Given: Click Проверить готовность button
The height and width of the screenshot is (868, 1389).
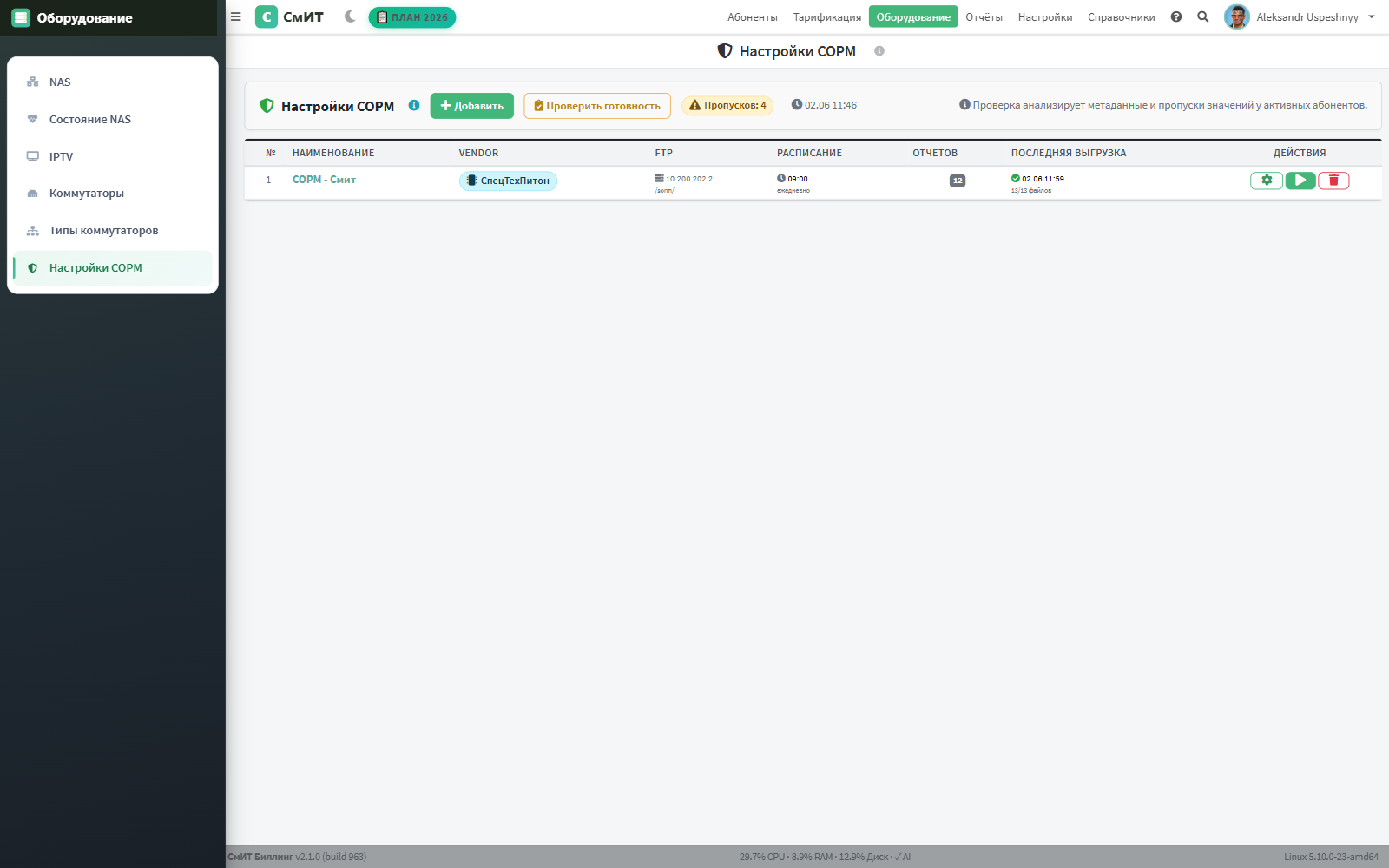Looking at the screenshot, I should pyautogui.click(x=597, y=106).
